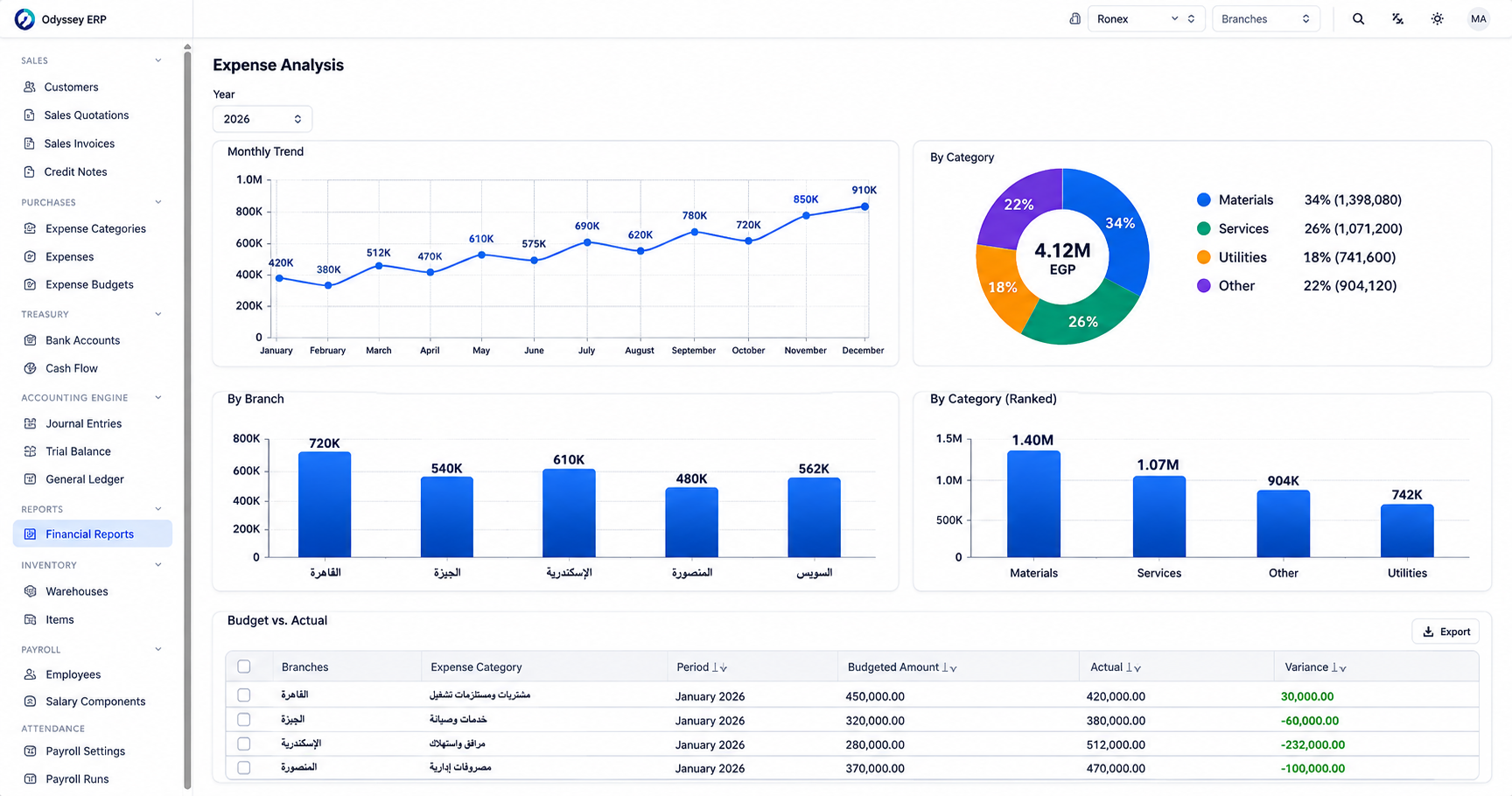Click the Bank Accounts icon

click(30, 340)
